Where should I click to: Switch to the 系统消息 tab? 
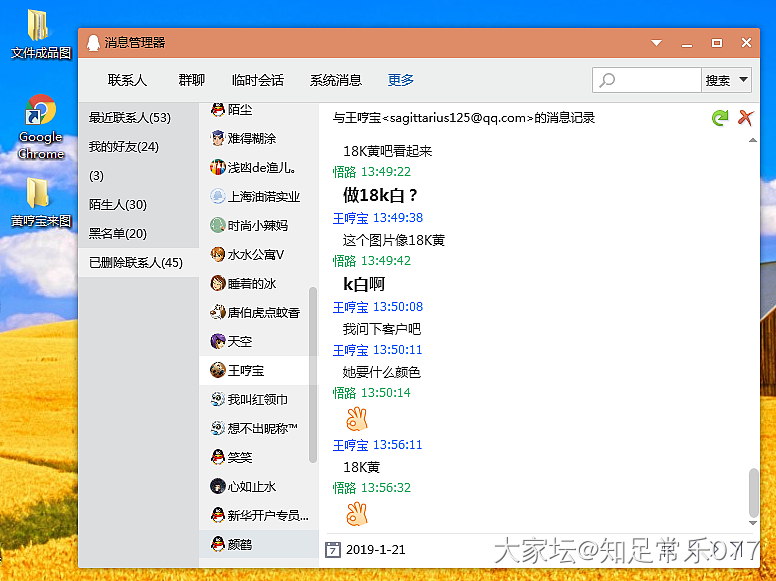335,80
